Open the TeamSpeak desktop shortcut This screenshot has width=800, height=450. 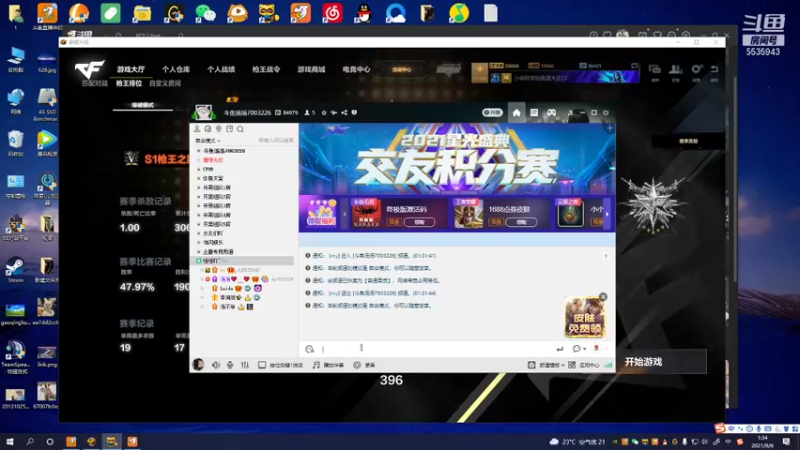[15, 357]
